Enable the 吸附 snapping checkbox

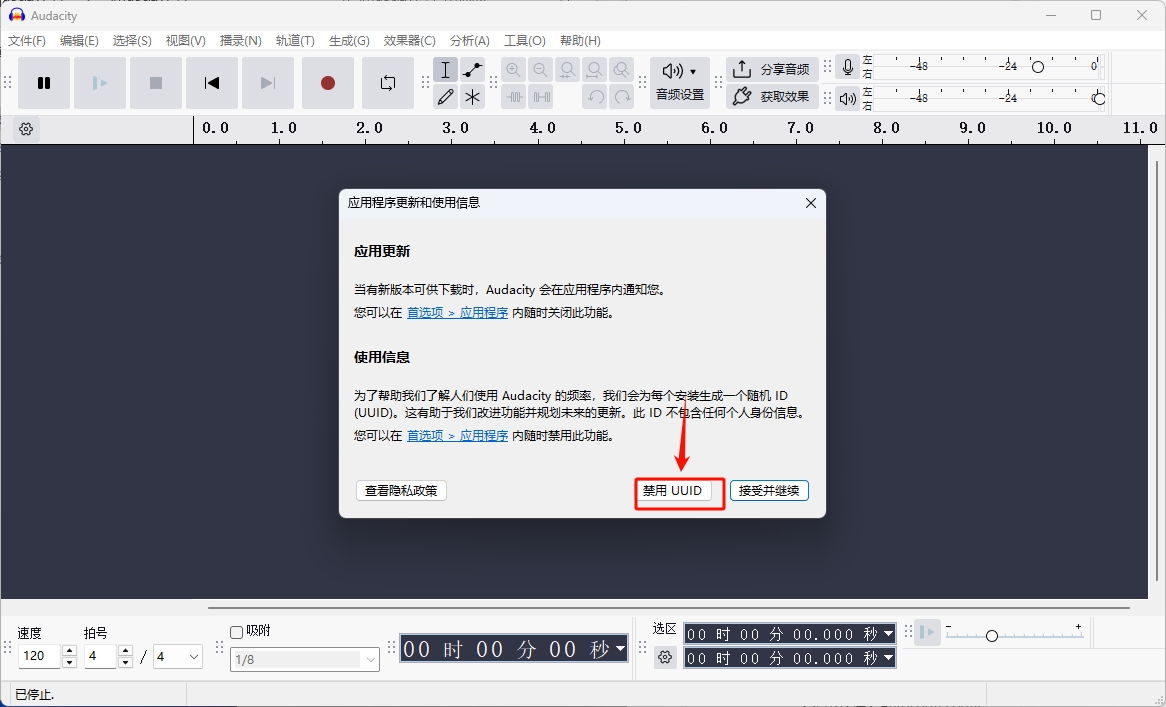(237, 630)
